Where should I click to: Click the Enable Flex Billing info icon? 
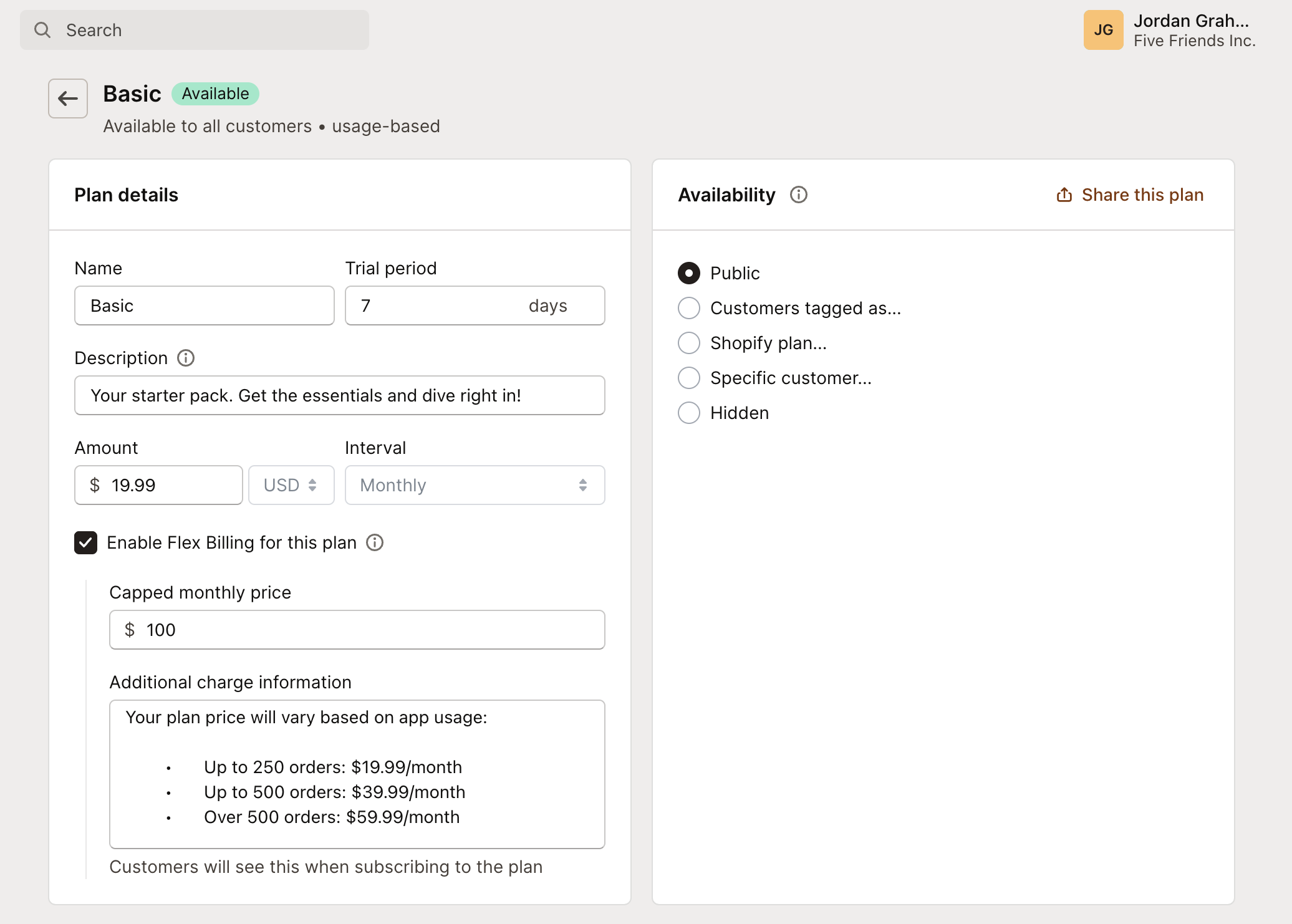pos(376,543)
